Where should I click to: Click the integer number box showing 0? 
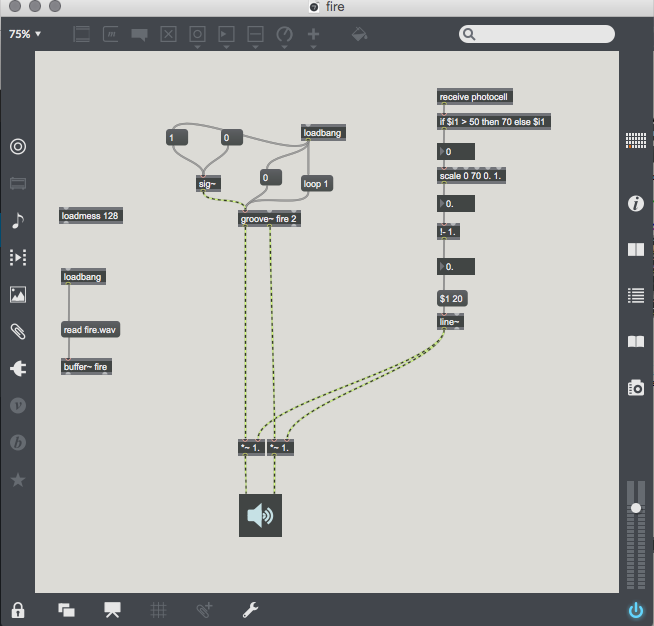tap(456, 152)
